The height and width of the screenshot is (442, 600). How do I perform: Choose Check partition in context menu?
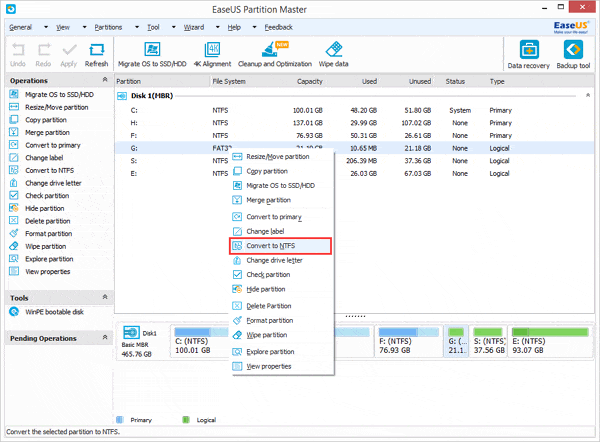282,275
